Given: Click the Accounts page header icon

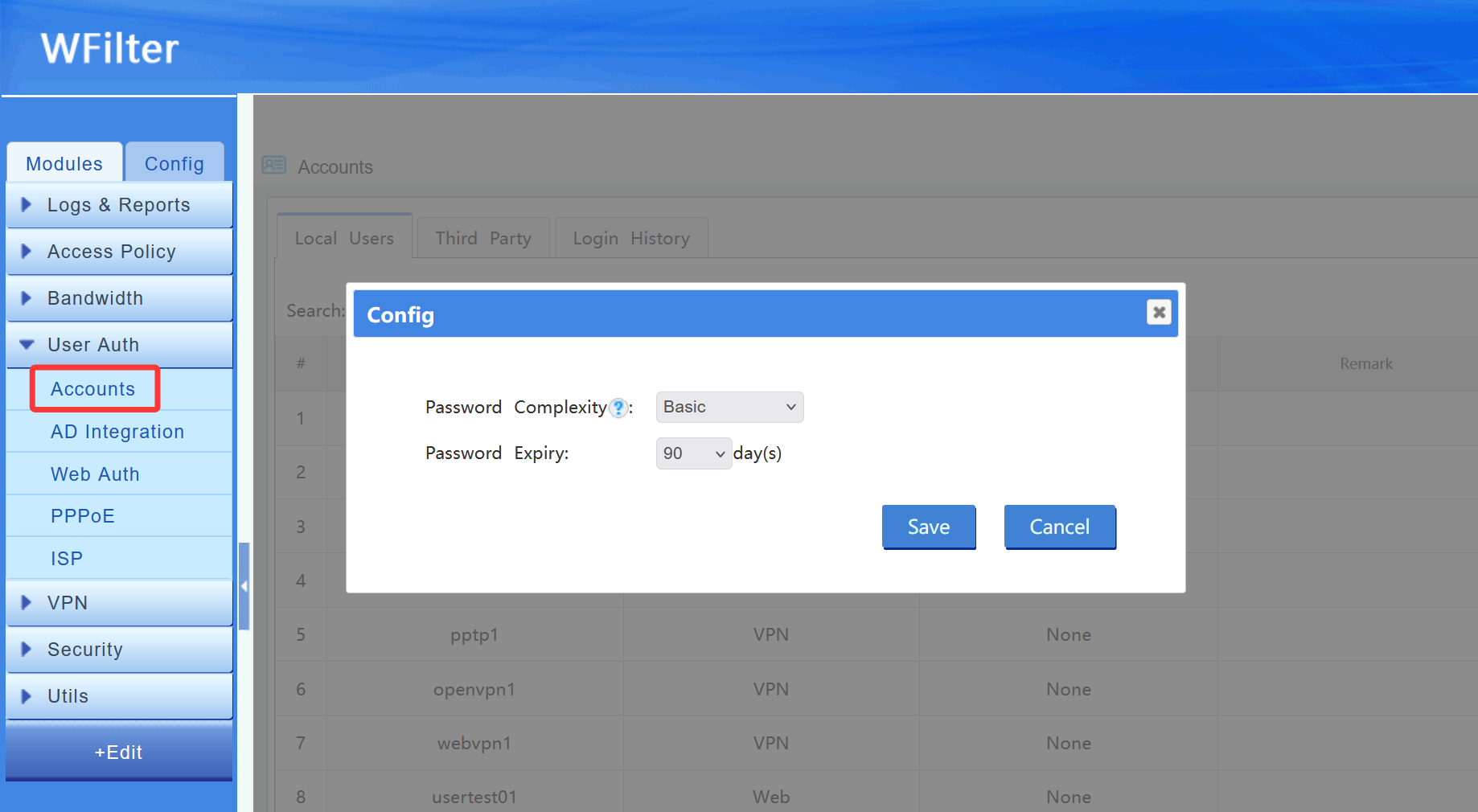Looking at the screenshot, I should [273, 165].
